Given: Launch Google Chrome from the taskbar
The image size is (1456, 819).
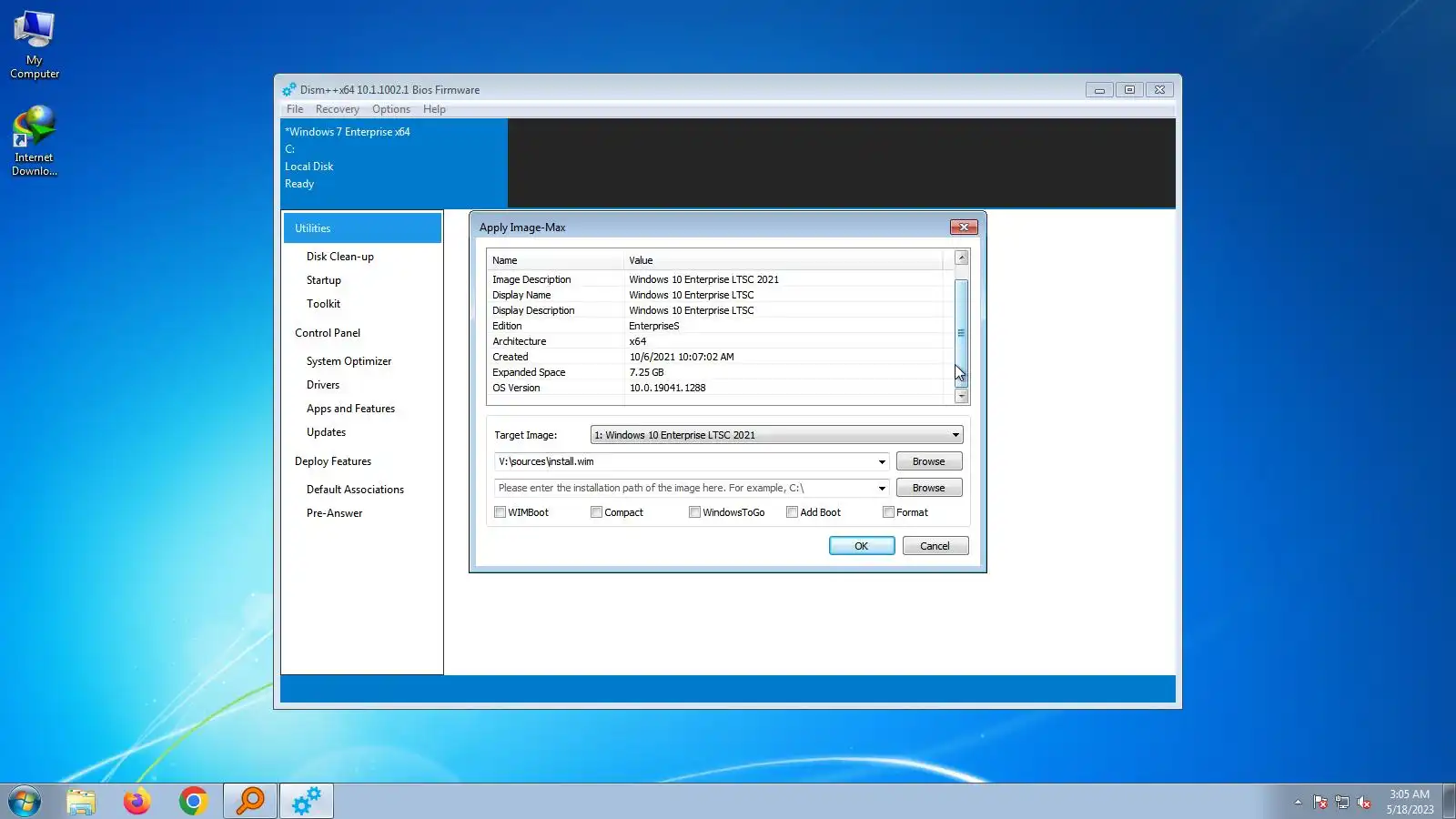Looking at the screenshot, I should [x=193, y=801].
